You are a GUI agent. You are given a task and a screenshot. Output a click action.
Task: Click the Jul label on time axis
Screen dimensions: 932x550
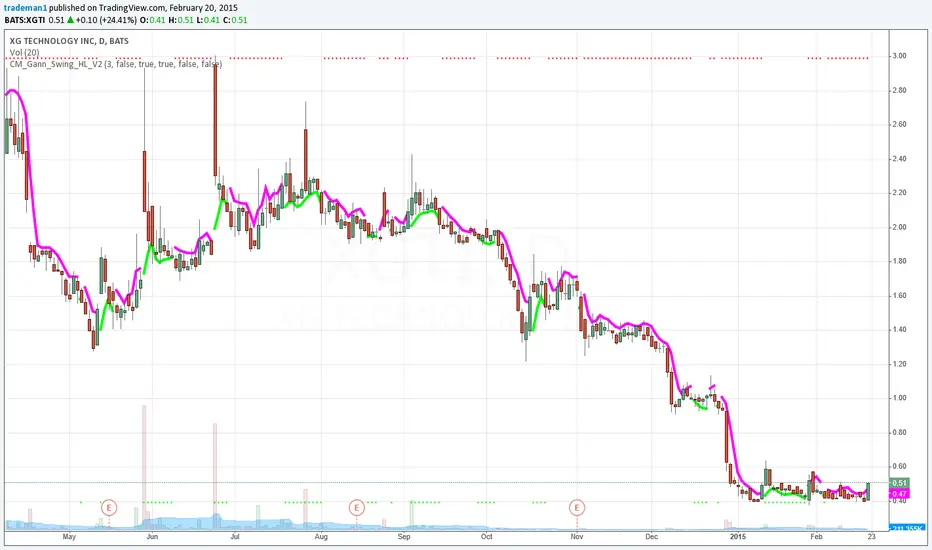235,536
